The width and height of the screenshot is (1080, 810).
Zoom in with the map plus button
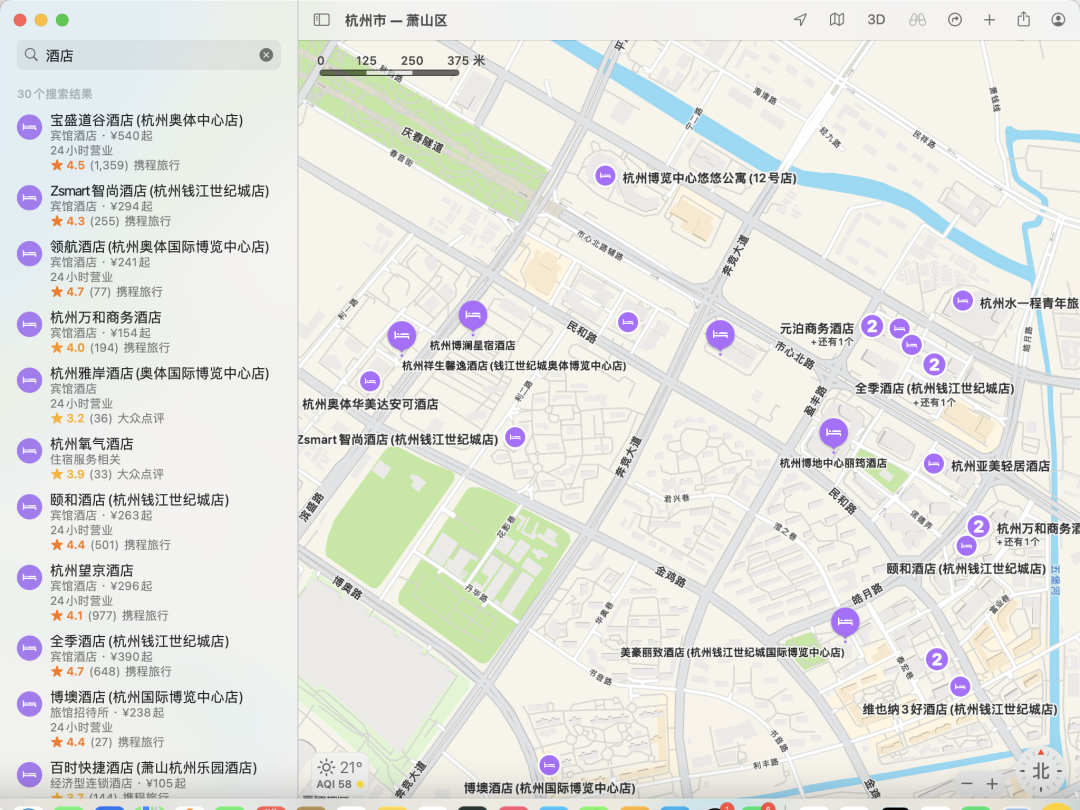tap(992, 784)
